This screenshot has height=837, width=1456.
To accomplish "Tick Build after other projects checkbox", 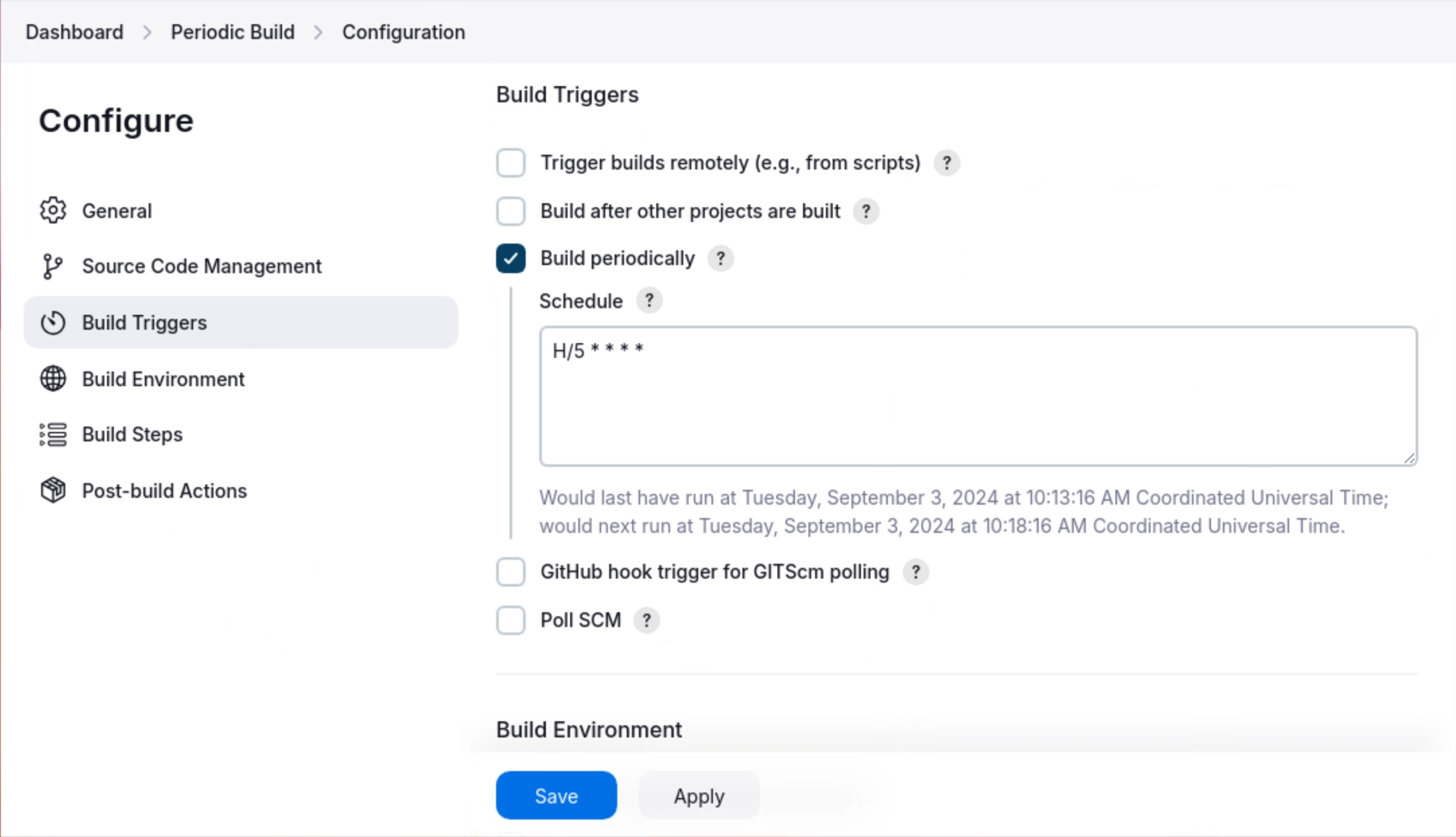I will point(510,211).
